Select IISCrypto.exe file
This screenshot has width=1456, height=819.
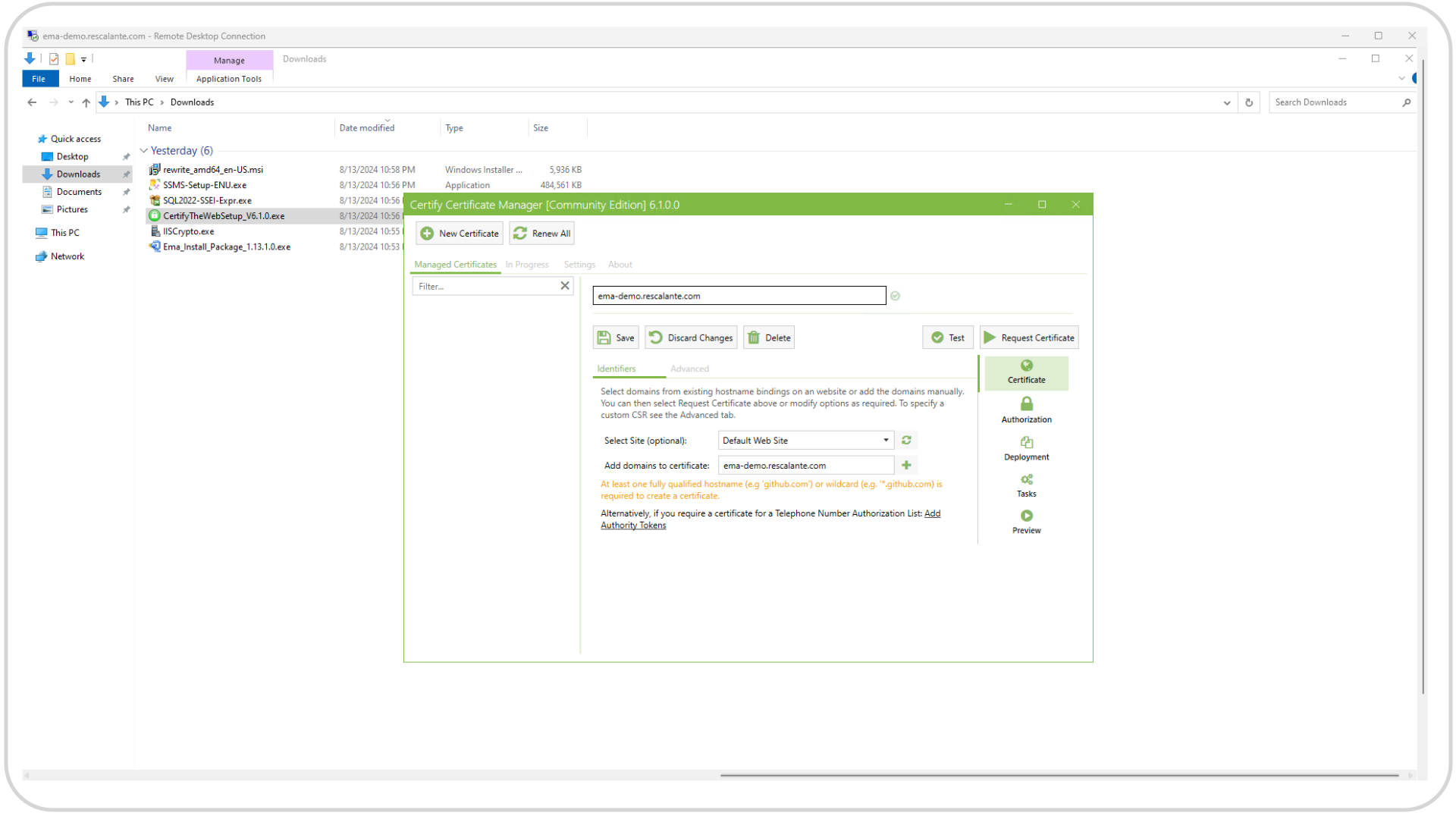(188, 231)
